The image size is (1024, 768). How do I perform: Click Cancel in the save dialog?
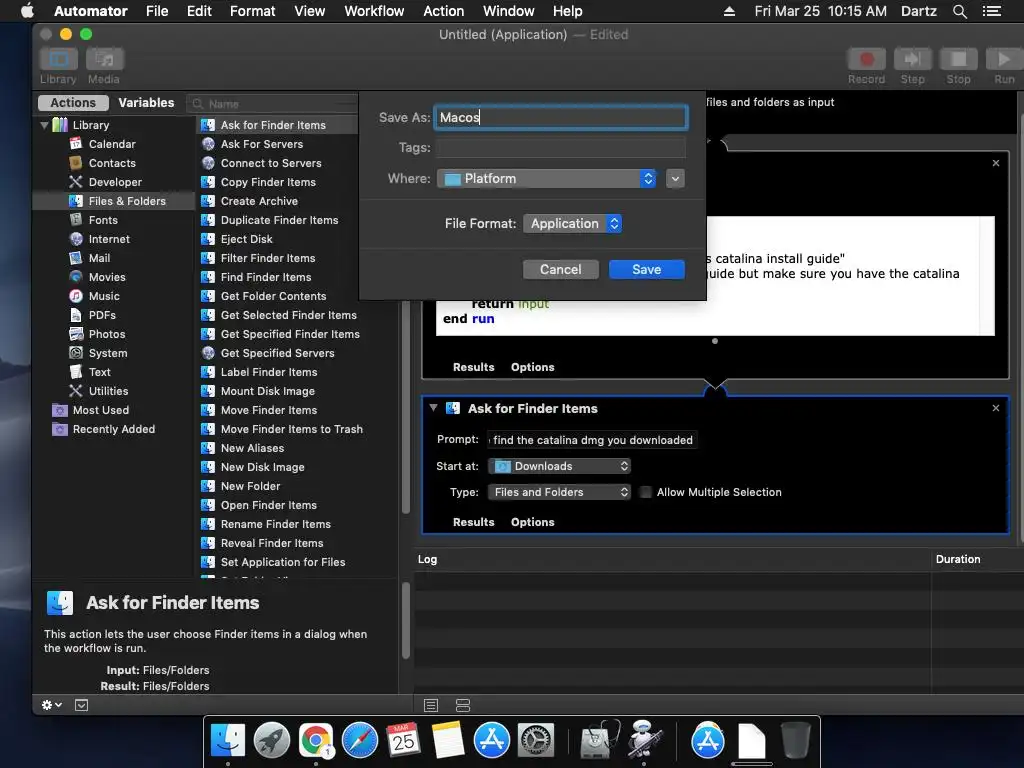point(560,269)
